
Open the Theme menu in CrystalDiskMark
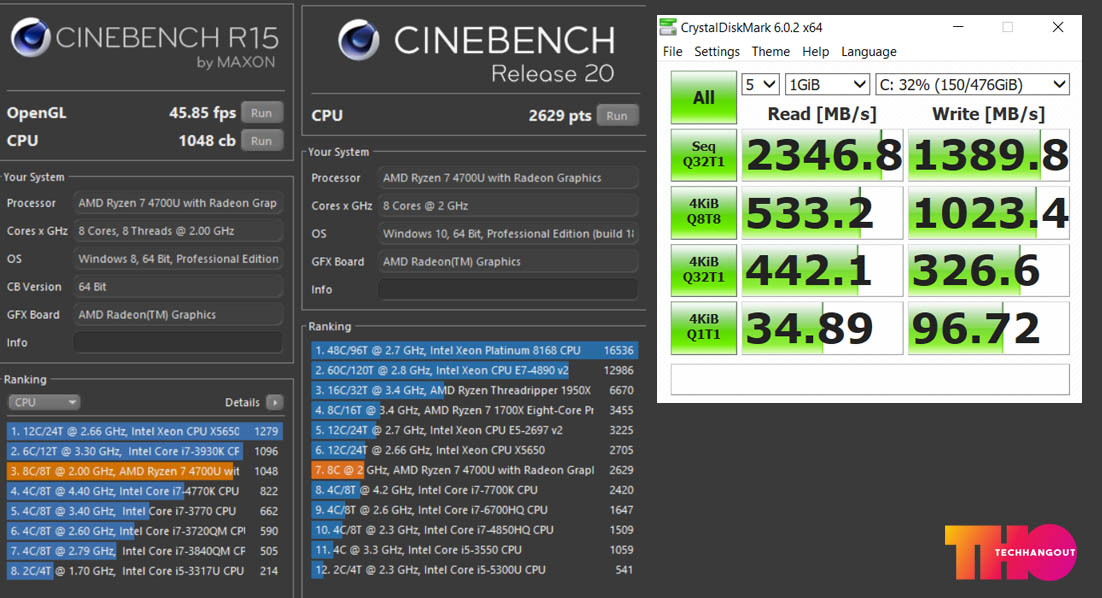pos(770,51)
